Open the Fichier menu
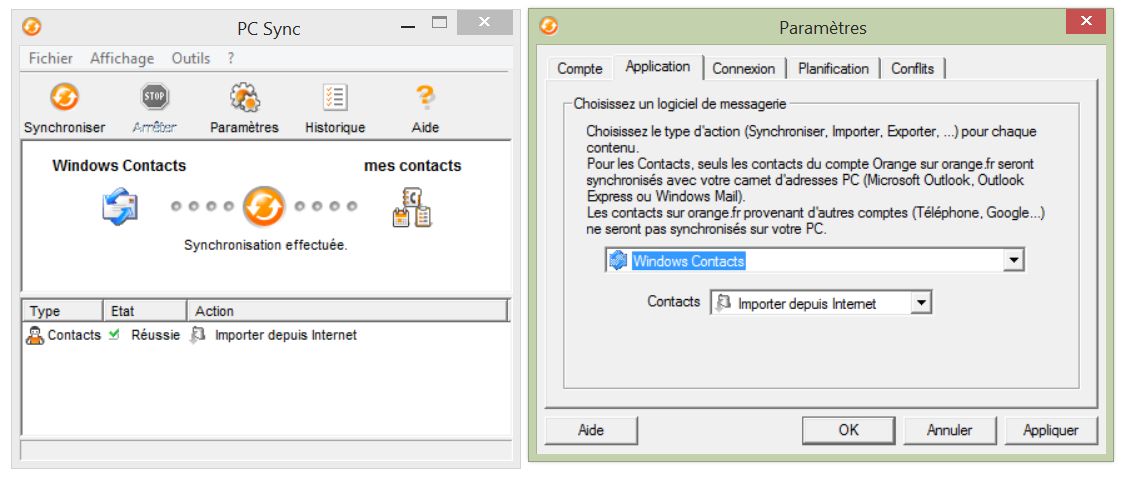 point(50,58)
